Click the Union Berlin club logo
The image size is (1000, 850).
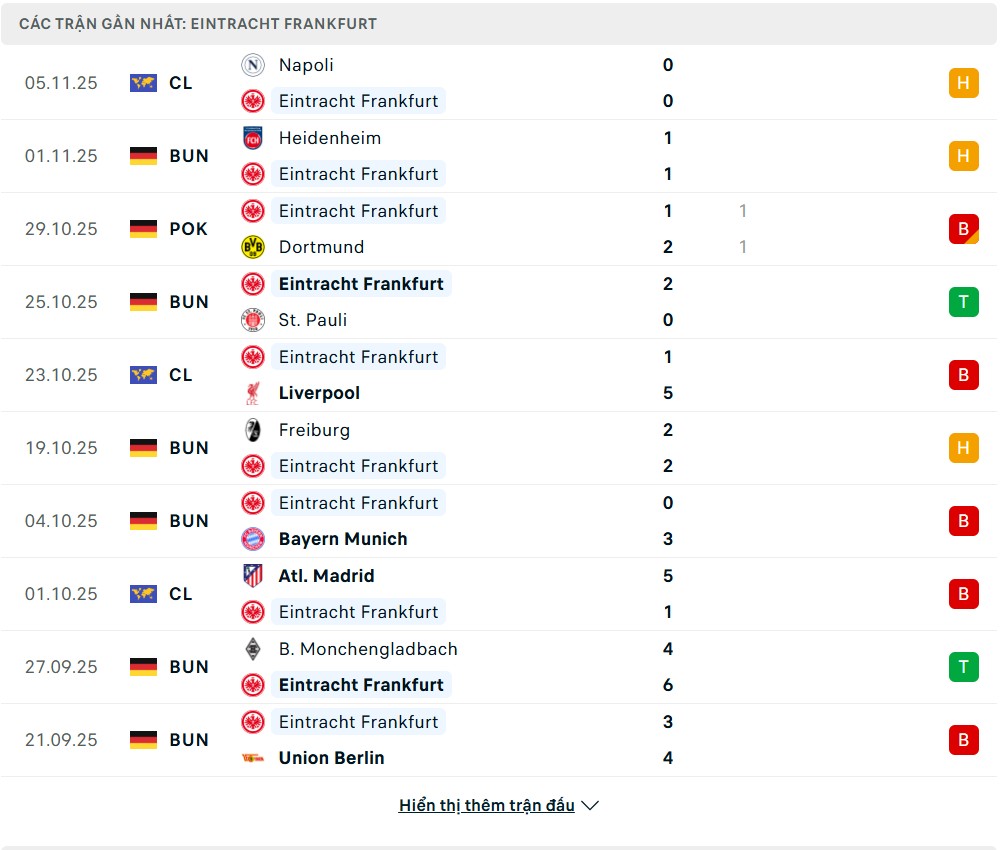pos(253,758)
